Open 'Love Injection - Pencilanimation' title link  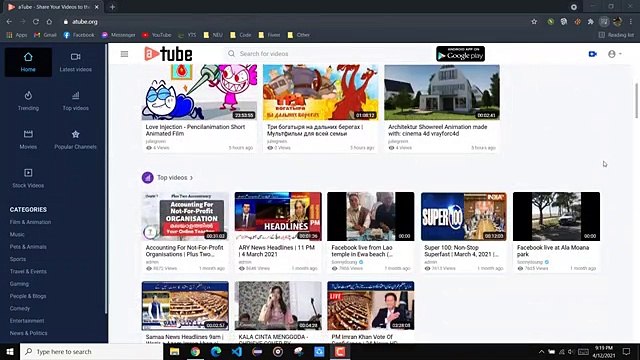click(195, 130)
